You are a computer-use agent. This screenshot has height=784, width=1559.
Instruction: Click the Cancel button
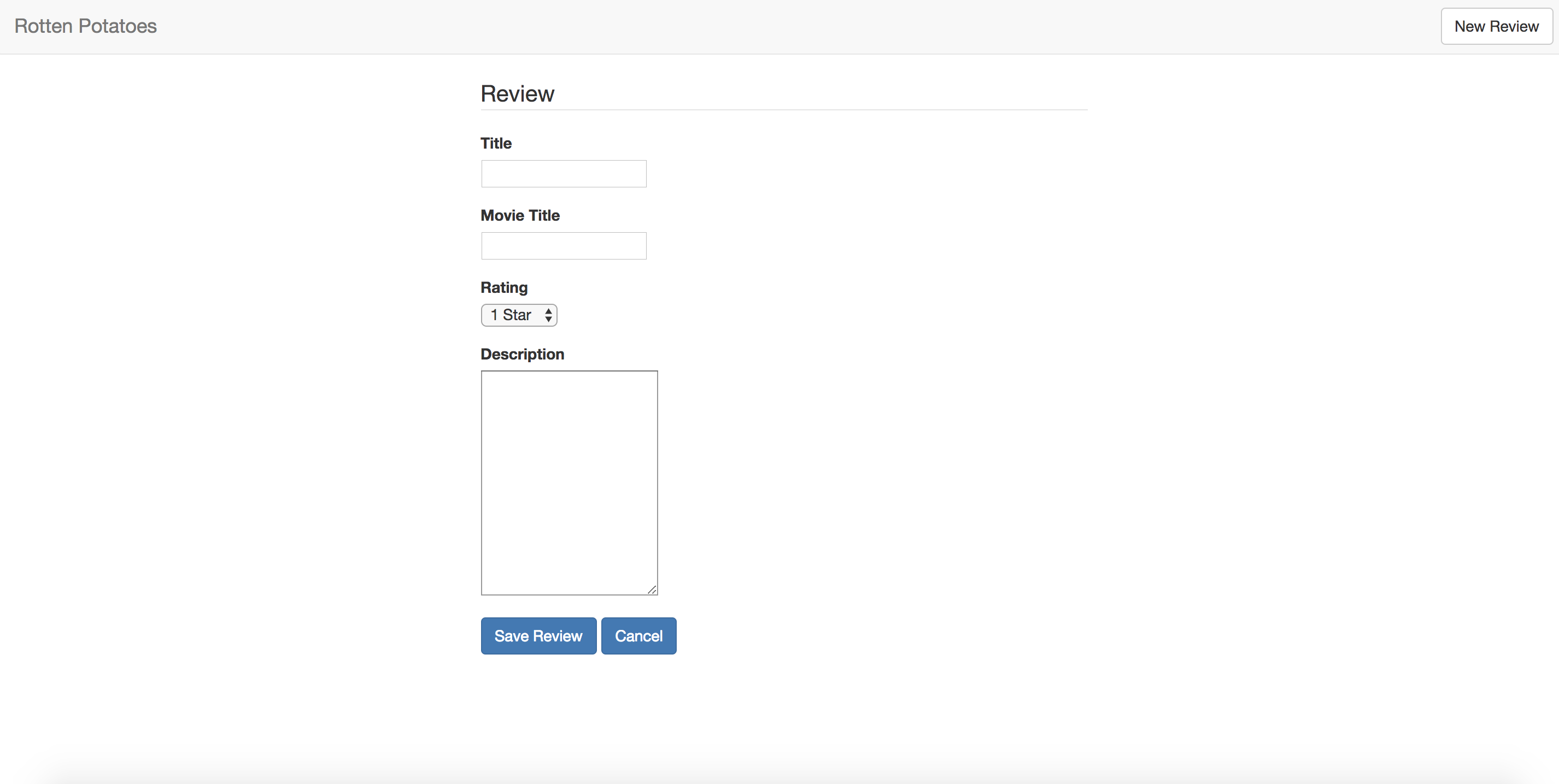click(x=638, y=635)
